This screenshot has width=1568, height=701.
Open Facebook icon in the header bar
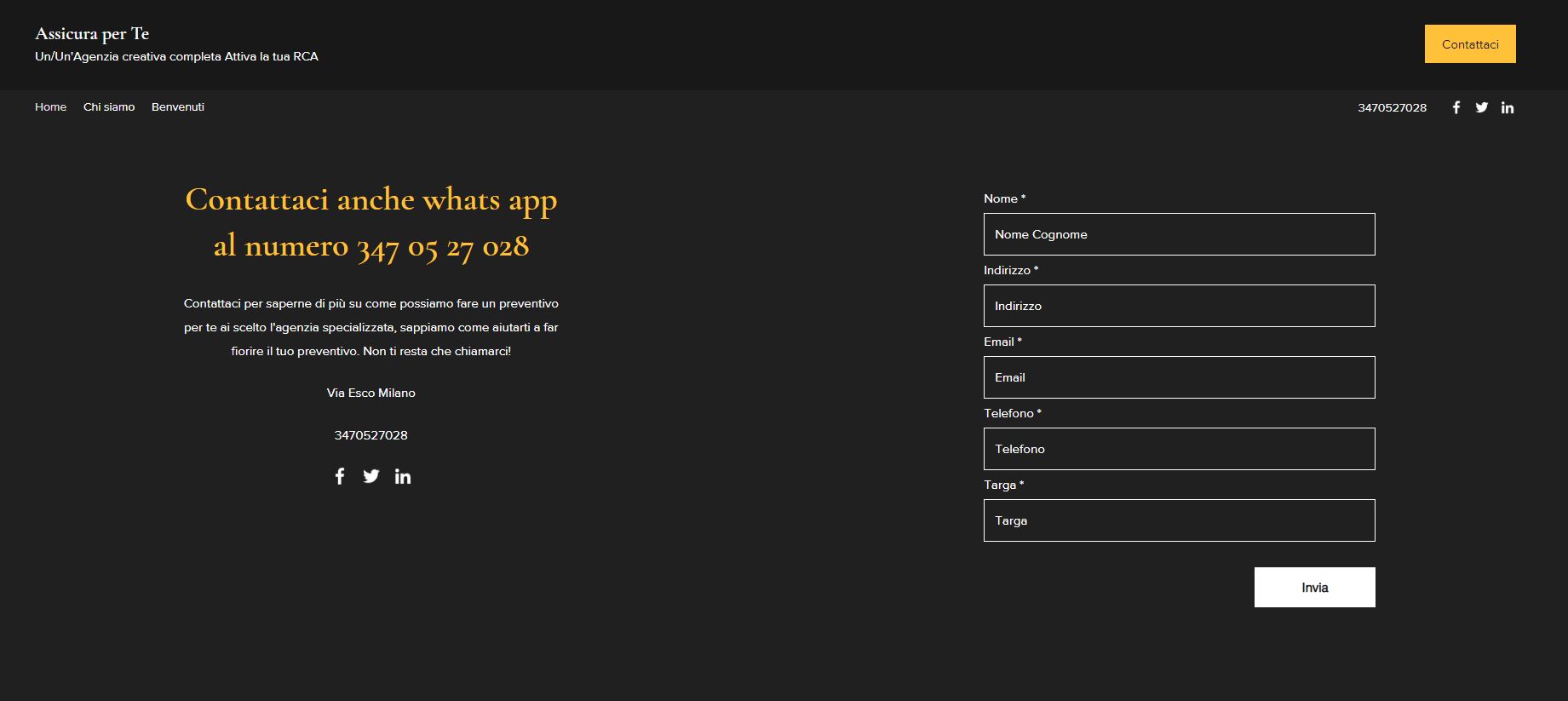pos(1456,107)
